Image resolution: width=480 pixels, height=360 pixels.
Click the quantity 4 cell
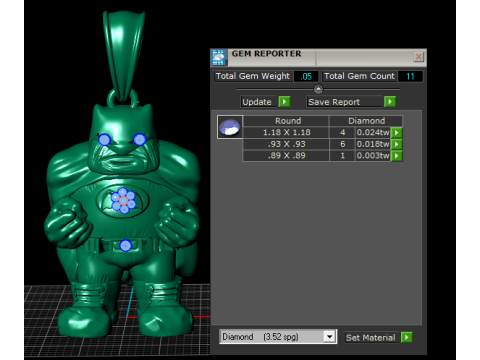pyautogui.click(x=342, y=132)
